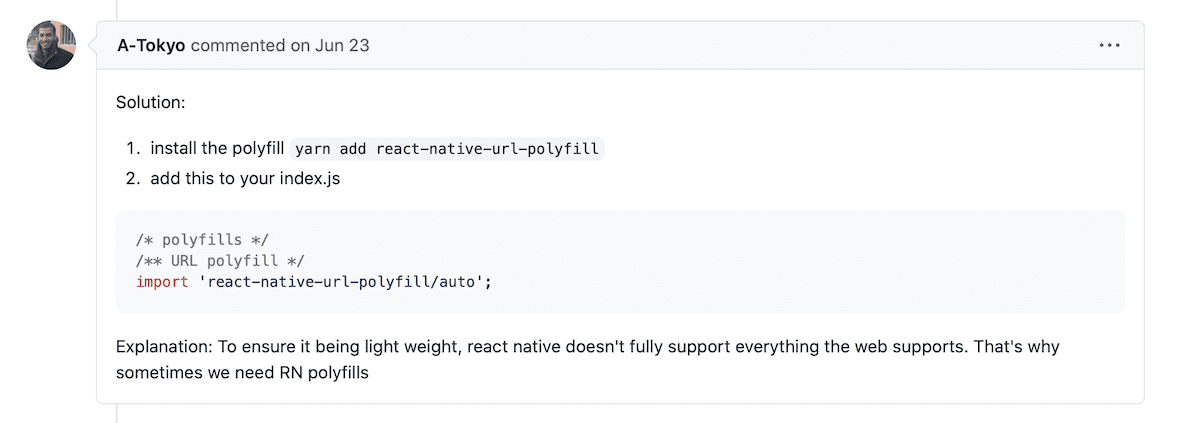This screenshot has height=423, width=1200.
Task: Click 'add this to your index.js' list item
Action: tap(246, 178)
